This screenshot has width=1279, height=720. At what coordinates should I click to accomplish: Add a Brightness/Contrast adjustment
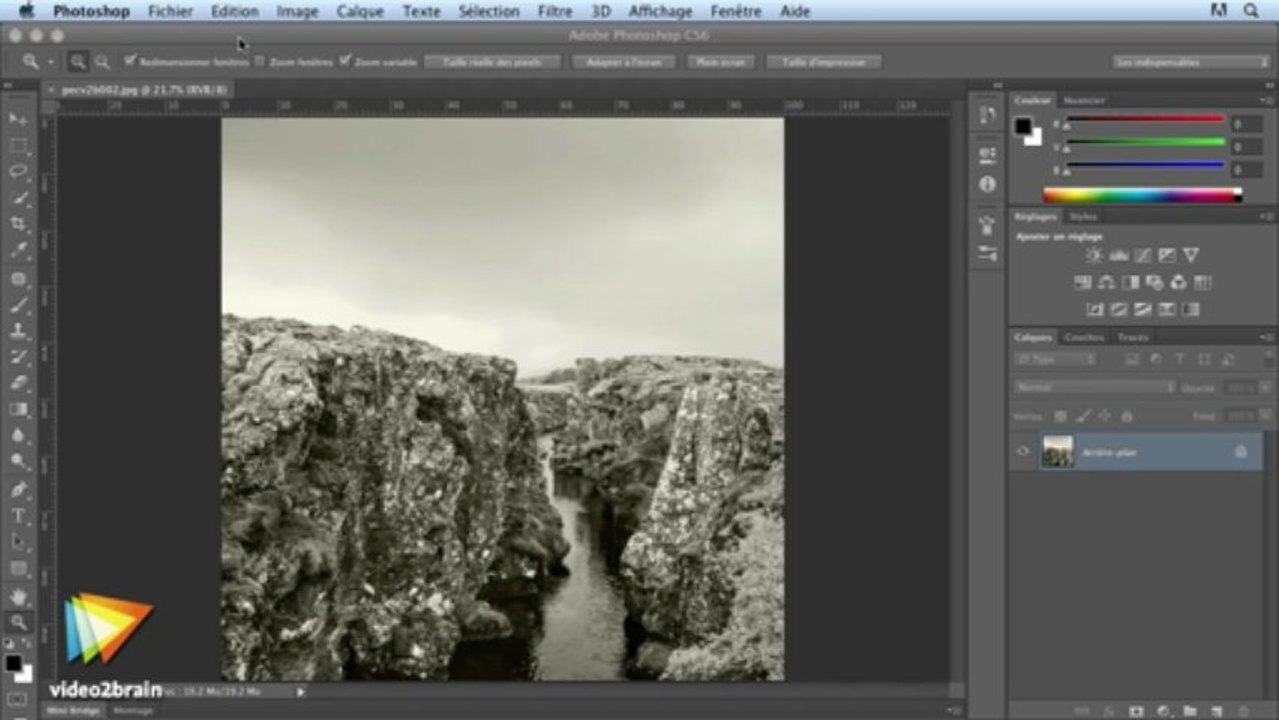pyautogui.click(x=1094, y=256)
